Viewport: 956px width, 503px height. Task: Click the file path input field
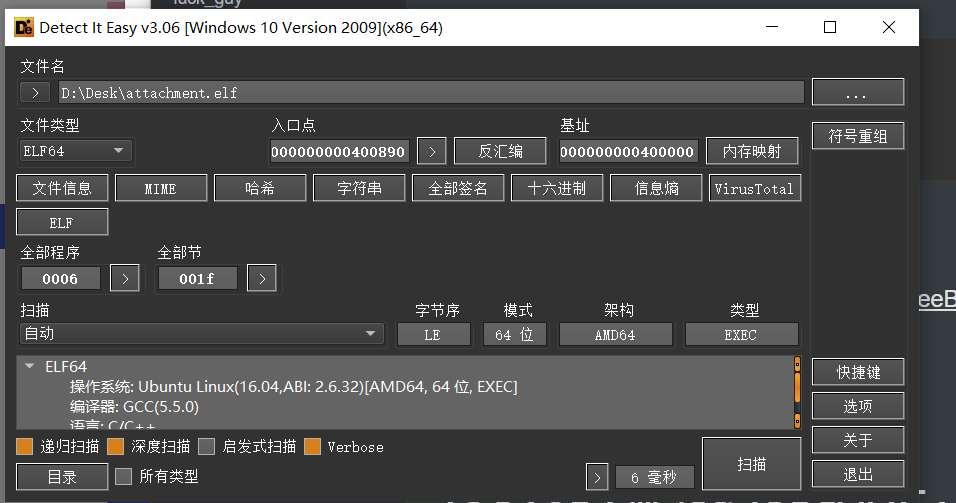430,92
